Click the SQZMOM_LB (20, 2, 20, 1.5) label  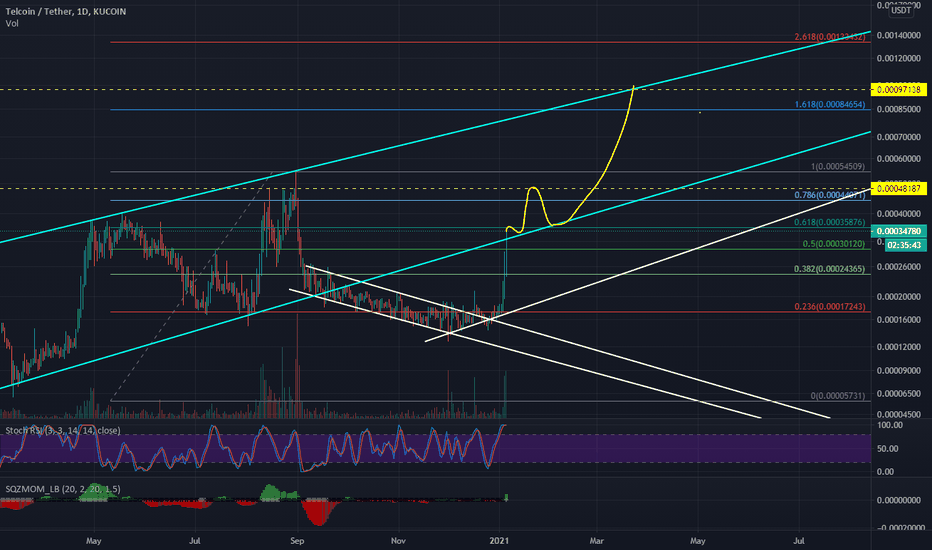tap(62, 489)
